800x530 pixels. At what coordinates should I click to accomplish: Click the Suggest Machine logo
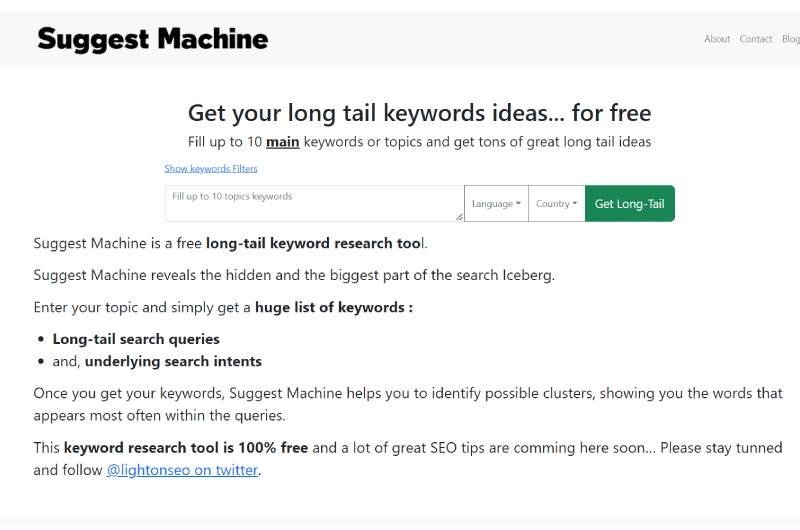(153, 39)
